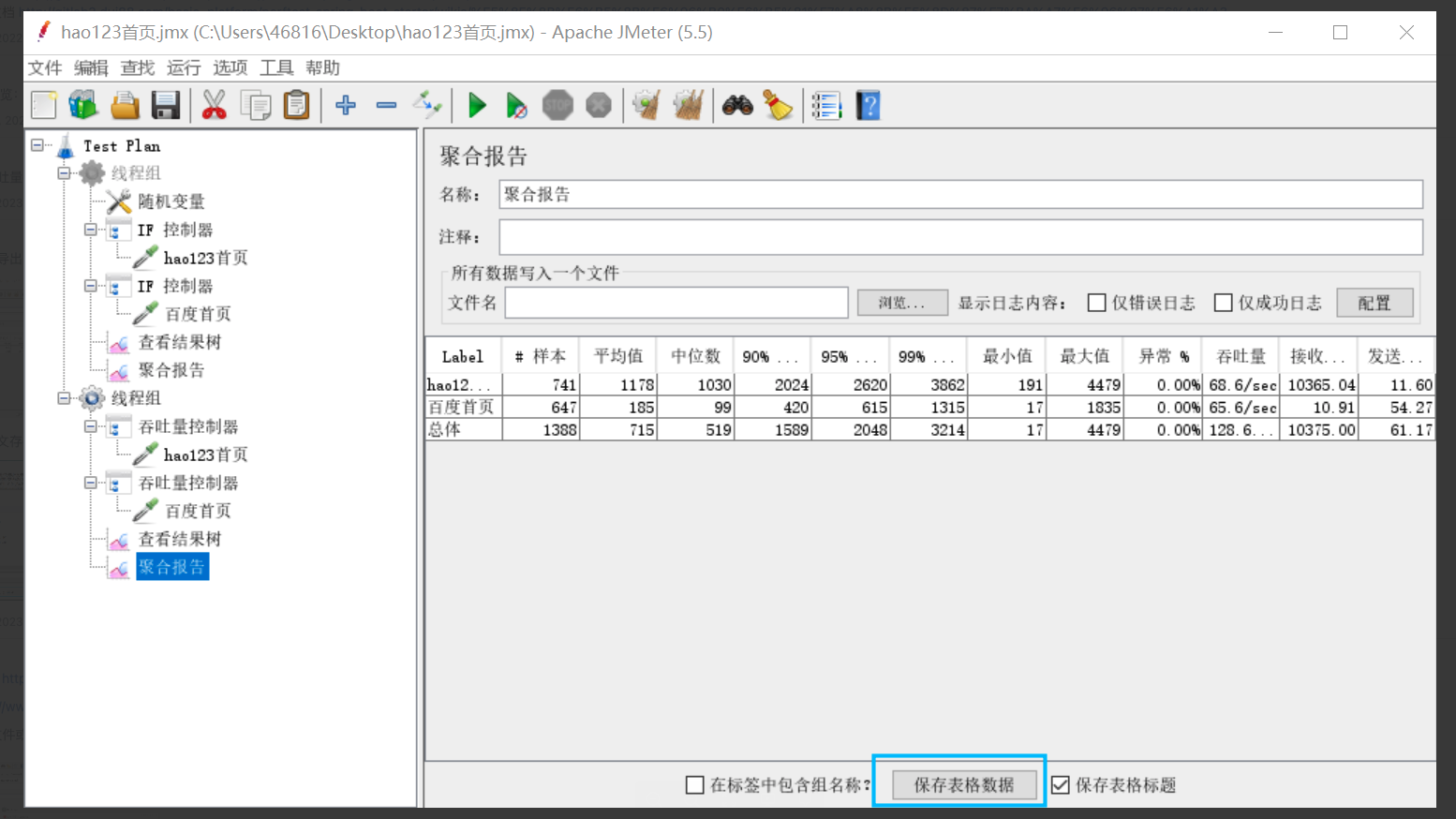Click the 文件名 input field

(x=676, y=303)
